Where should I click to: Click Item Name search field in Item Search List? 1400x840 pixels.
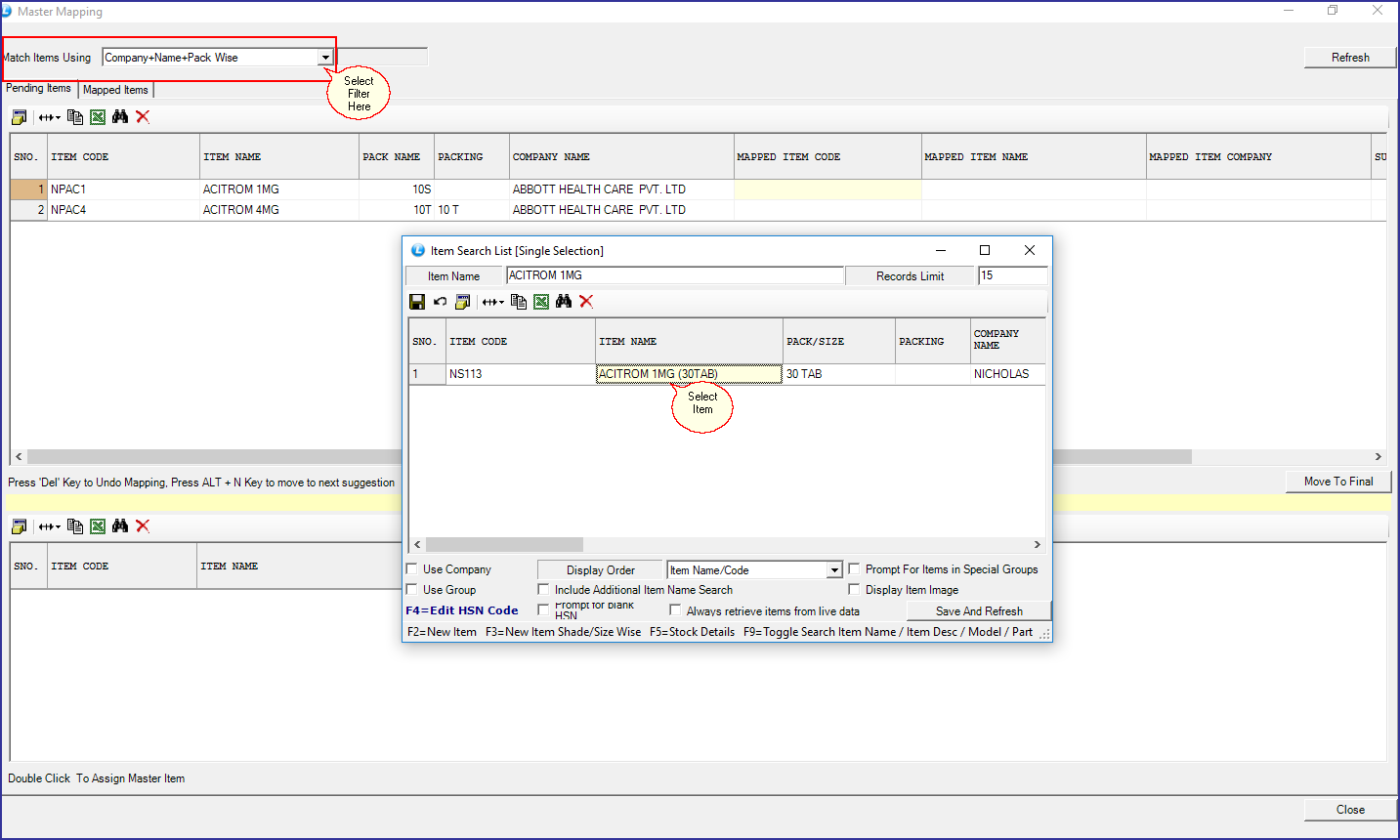click(x=675, y=275)
